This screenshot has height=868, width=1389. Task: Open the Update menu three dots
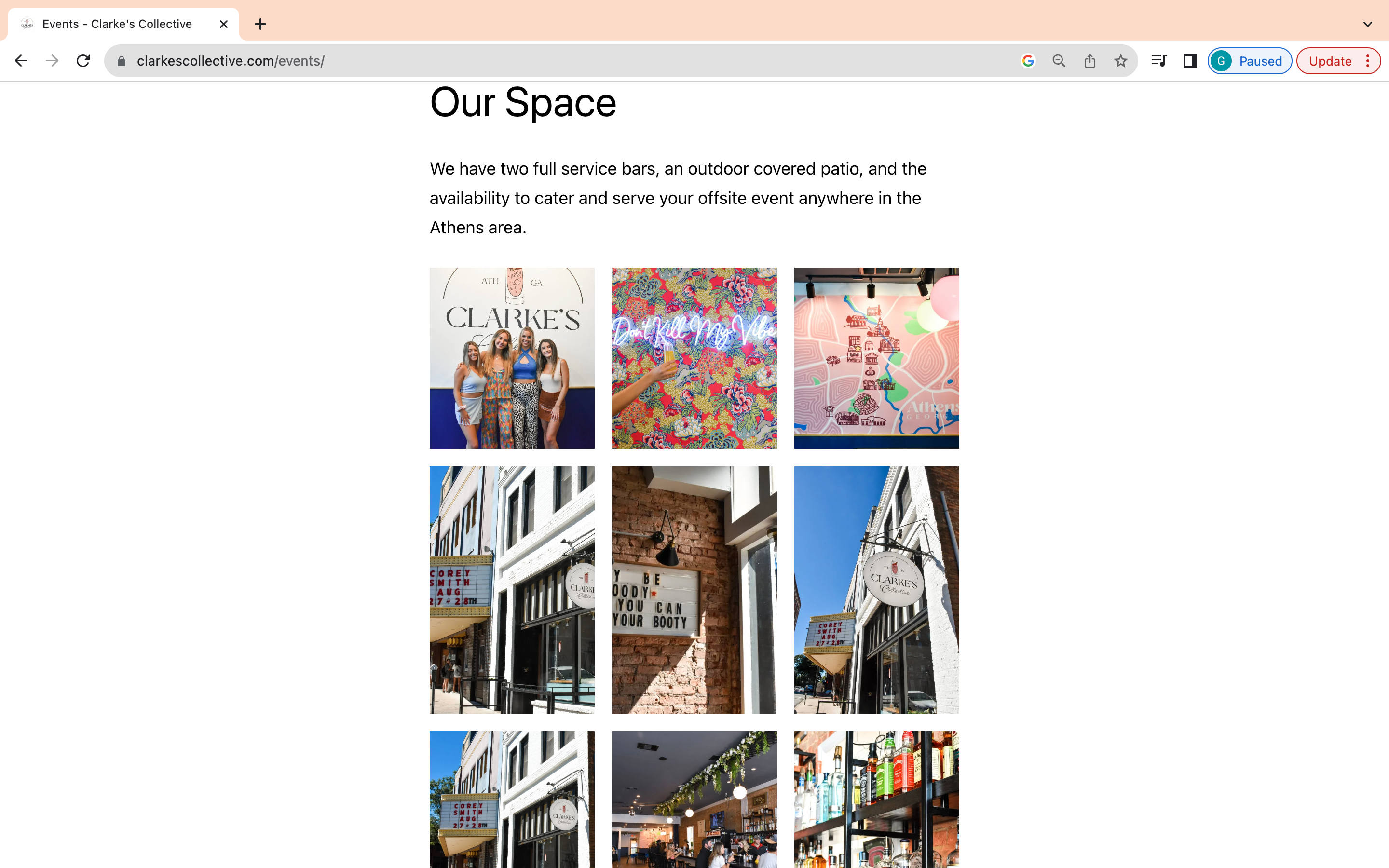1368,61
